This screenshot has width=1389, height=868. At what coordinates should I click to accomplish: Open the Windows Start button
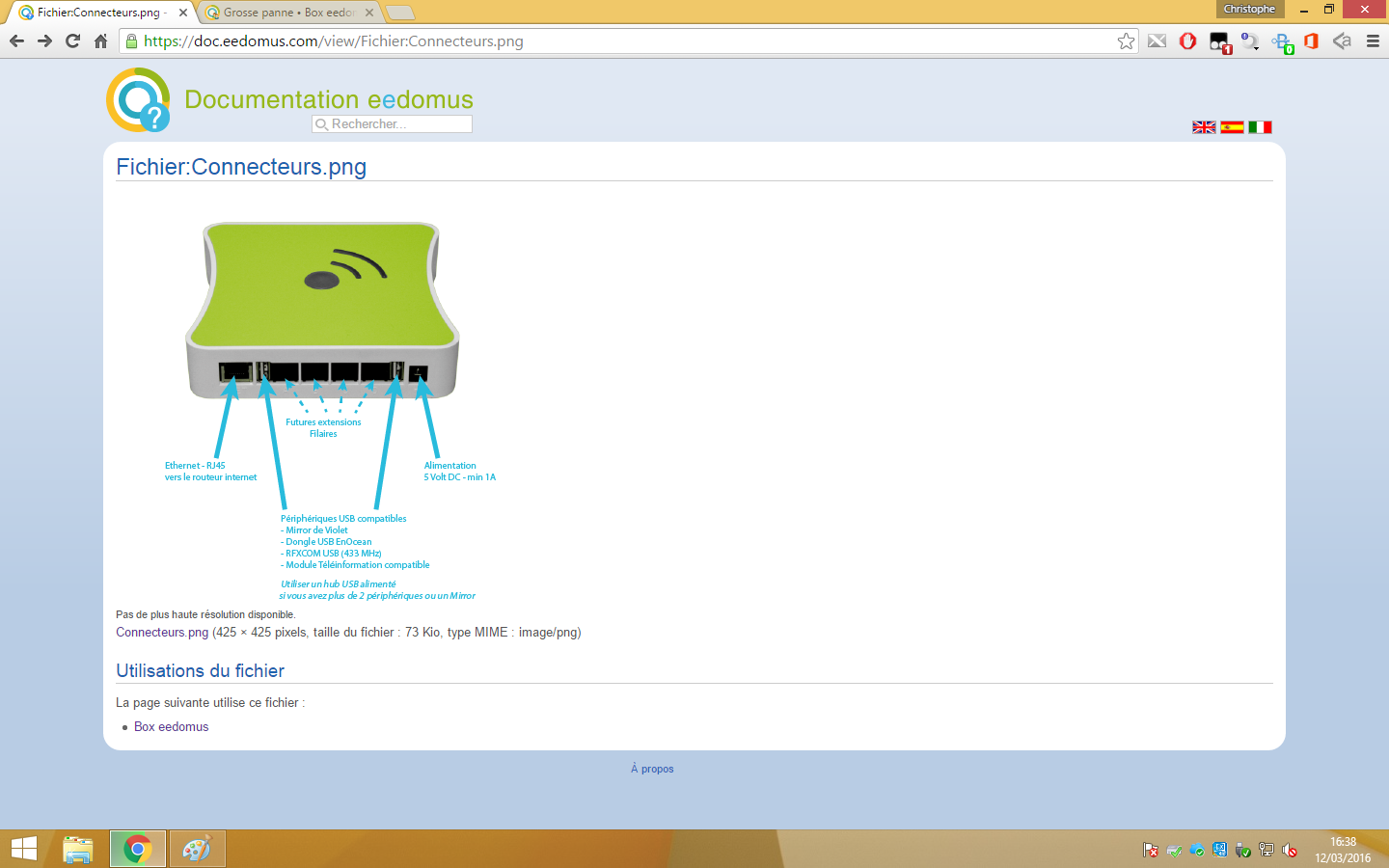pyautogui.click(x=24, y=849)
